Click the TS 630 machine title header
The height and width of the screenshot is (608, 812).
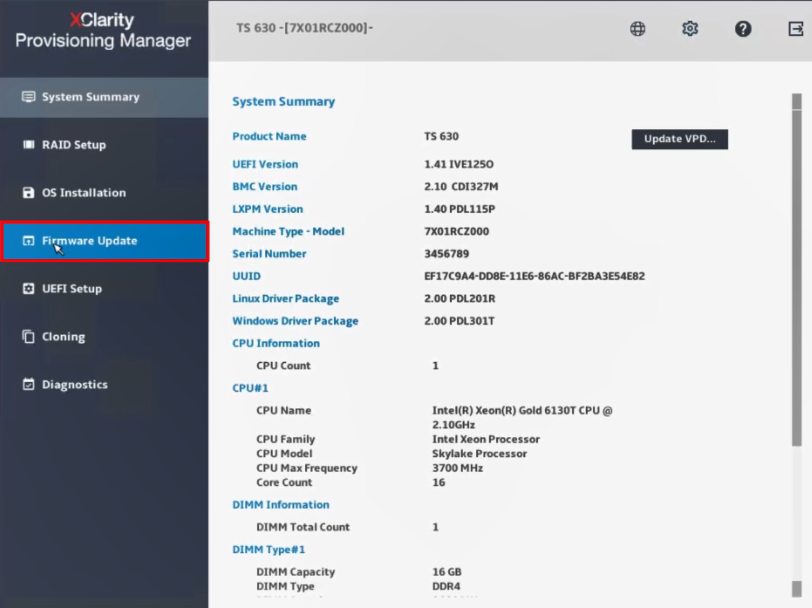click(x=304, y=29)
